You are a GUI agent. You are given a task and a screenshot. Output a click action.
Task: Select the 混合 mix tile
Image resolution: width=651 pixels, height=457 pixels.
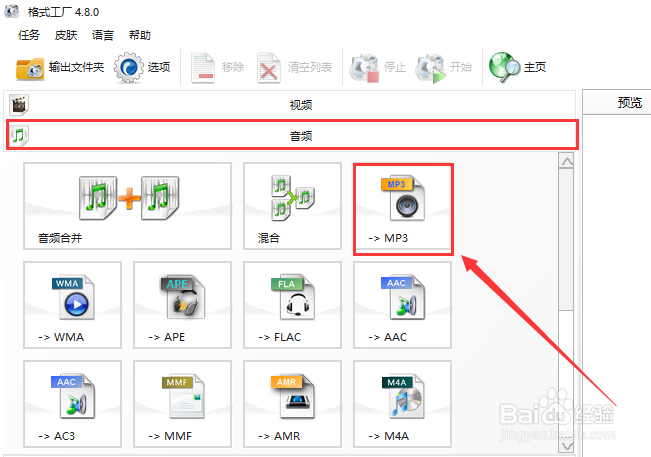[x=293, y=206]
